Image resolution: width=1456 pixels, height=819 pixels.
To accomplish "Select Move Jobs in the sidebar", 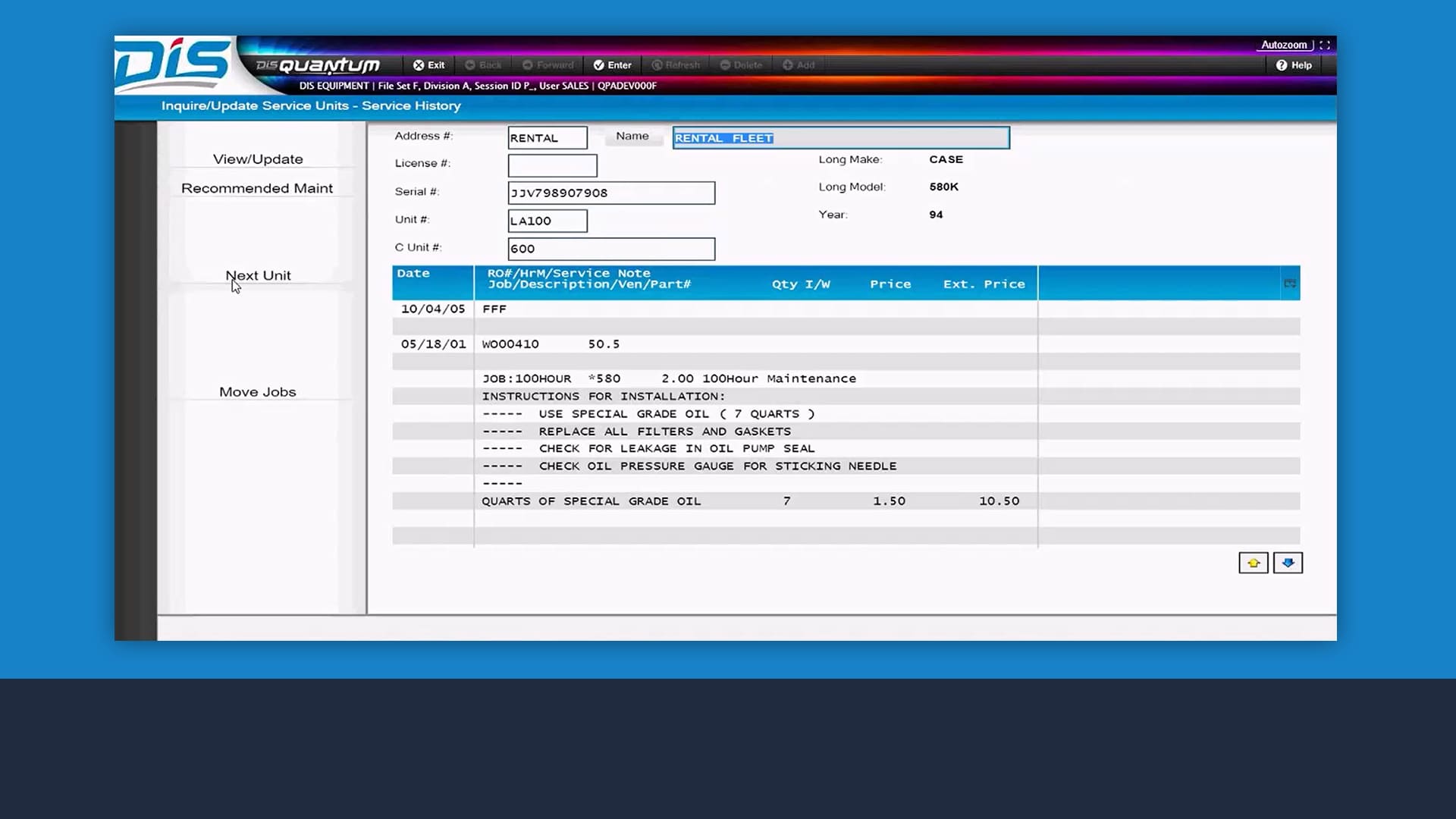I will (258, 392).
